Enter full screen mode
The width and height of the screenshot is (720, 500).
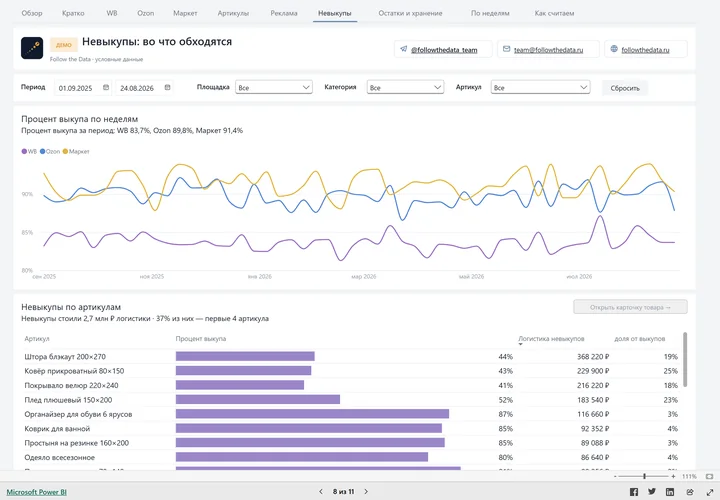(x=710, y=492)
